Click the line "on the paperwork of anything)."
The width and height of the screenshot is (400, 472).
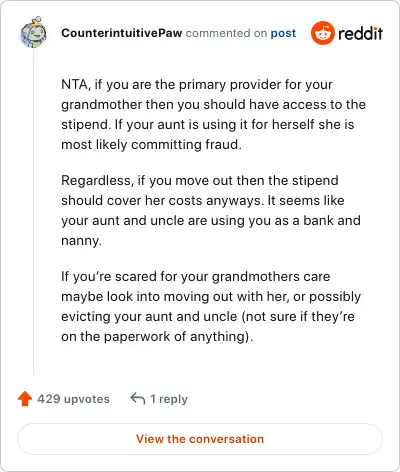tap(157, 336)
